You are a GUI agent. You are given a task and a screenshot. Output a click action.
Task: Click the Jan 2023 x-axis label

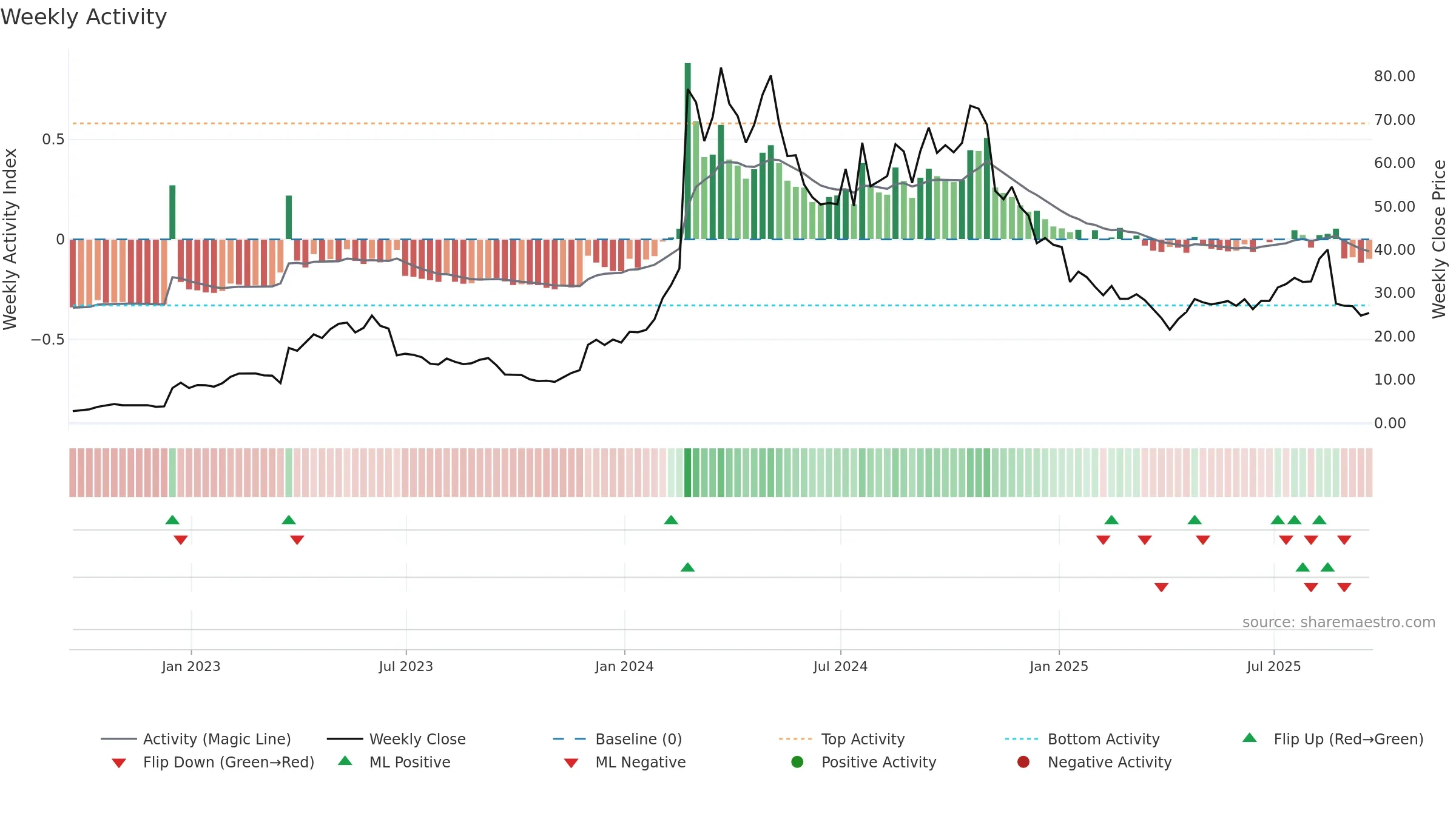[x=191, y=667]
